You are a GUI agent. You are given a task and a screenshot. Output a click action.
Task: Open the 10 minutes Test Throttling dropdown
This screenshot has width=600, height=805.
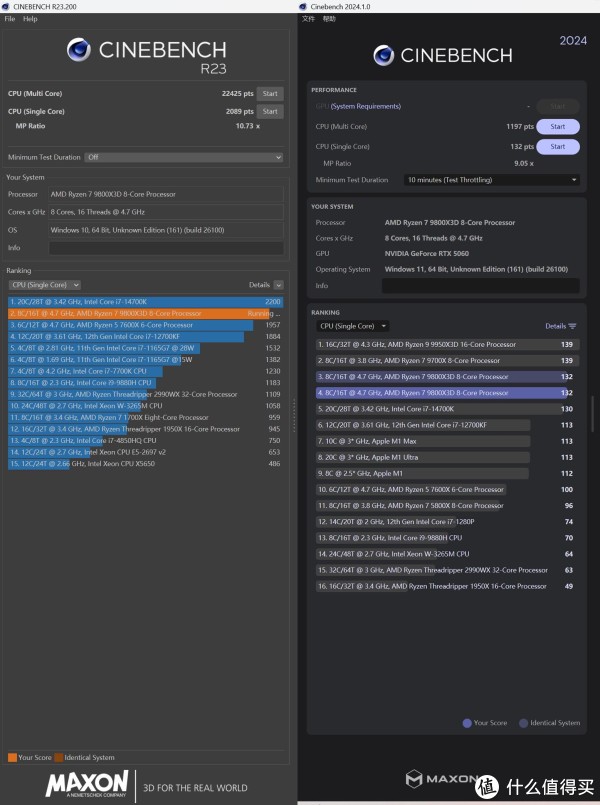tap(492, 180)
